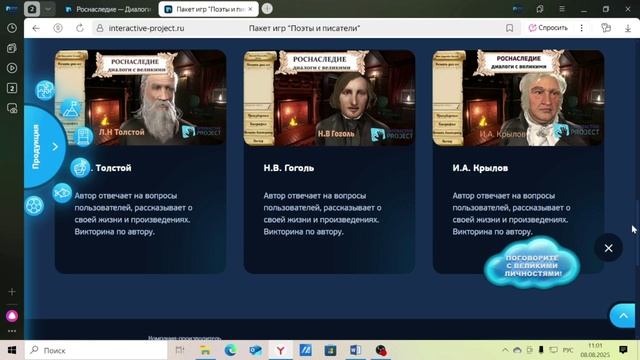Click the Н.В. Гоголь card heading
Image resolution: width=640 pixels, height=360 pixels.
coord(289,168)
